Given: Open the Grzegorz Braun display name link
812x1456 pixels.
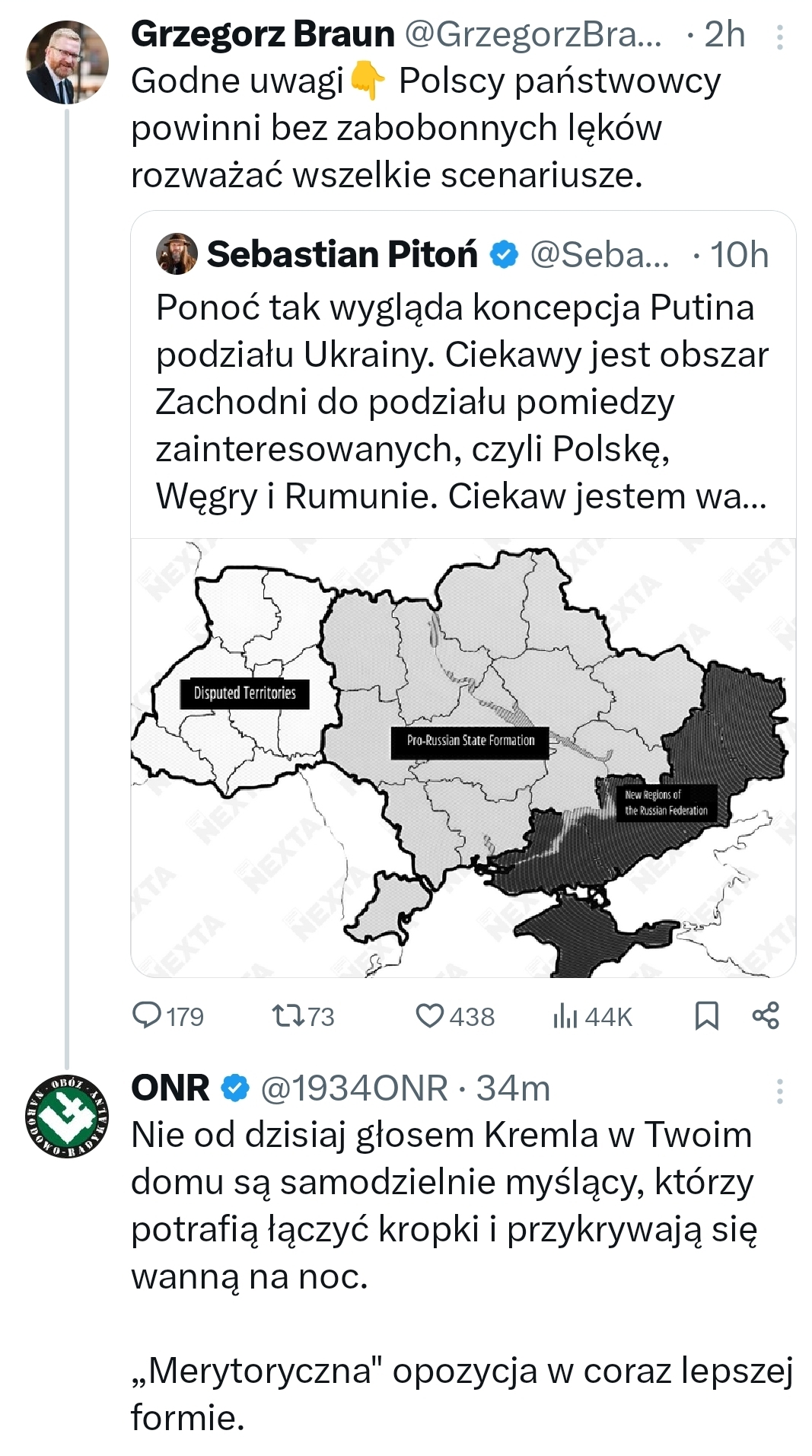Looking at the screenshot, I should click(x=263, y=34).
